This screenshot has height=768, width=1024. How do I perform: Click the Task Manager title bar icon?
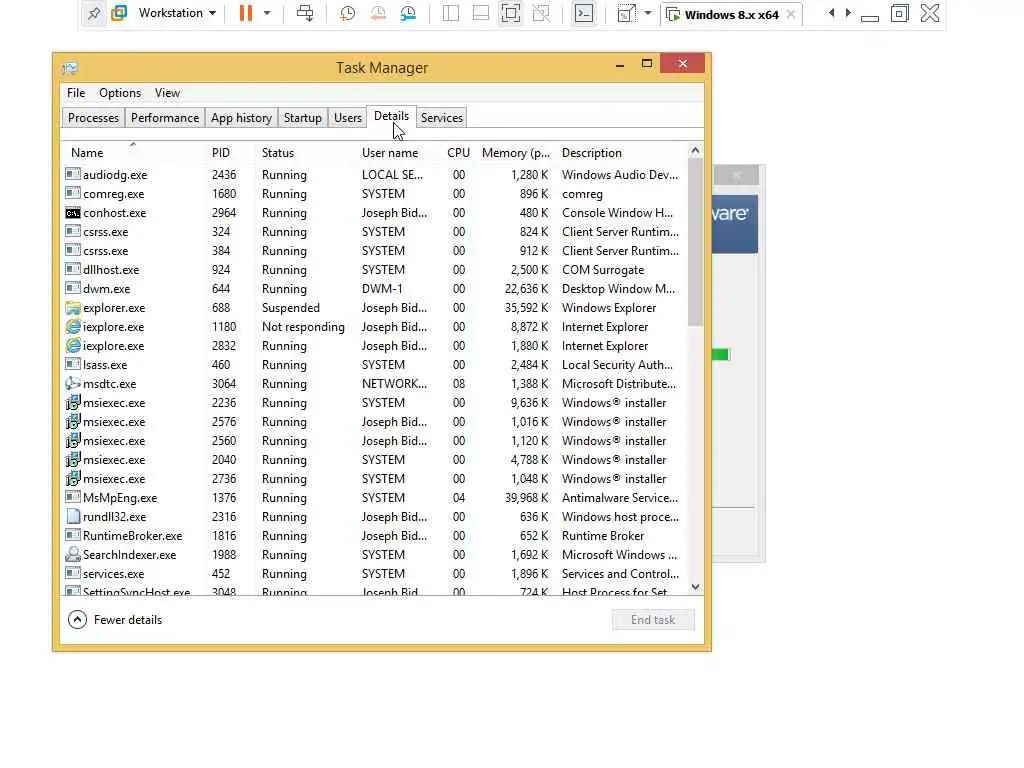70,68
